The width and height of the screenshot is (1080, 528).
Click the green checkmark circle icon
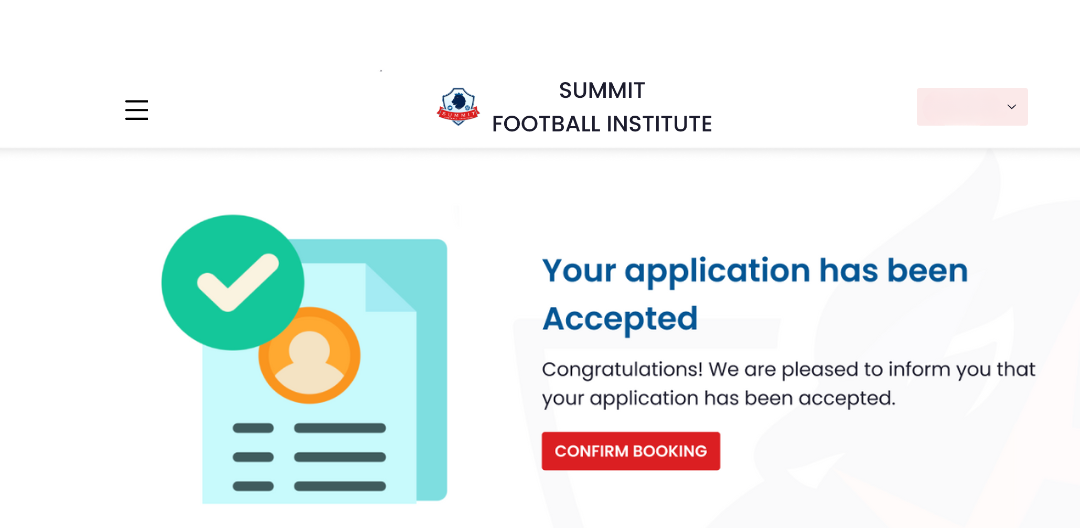(232, 282)
